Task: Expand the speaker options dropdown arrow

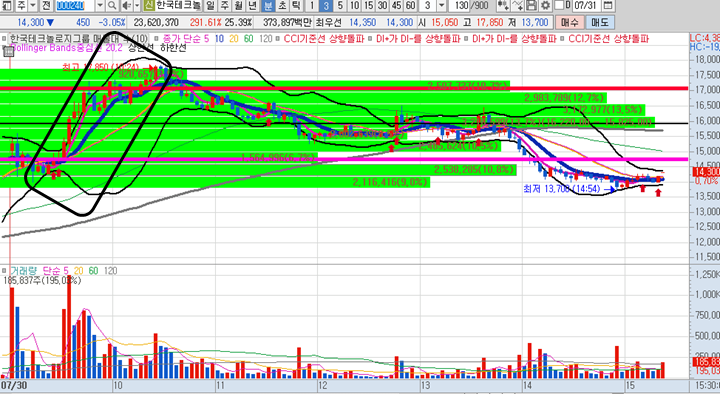Action: coord(136,6)
